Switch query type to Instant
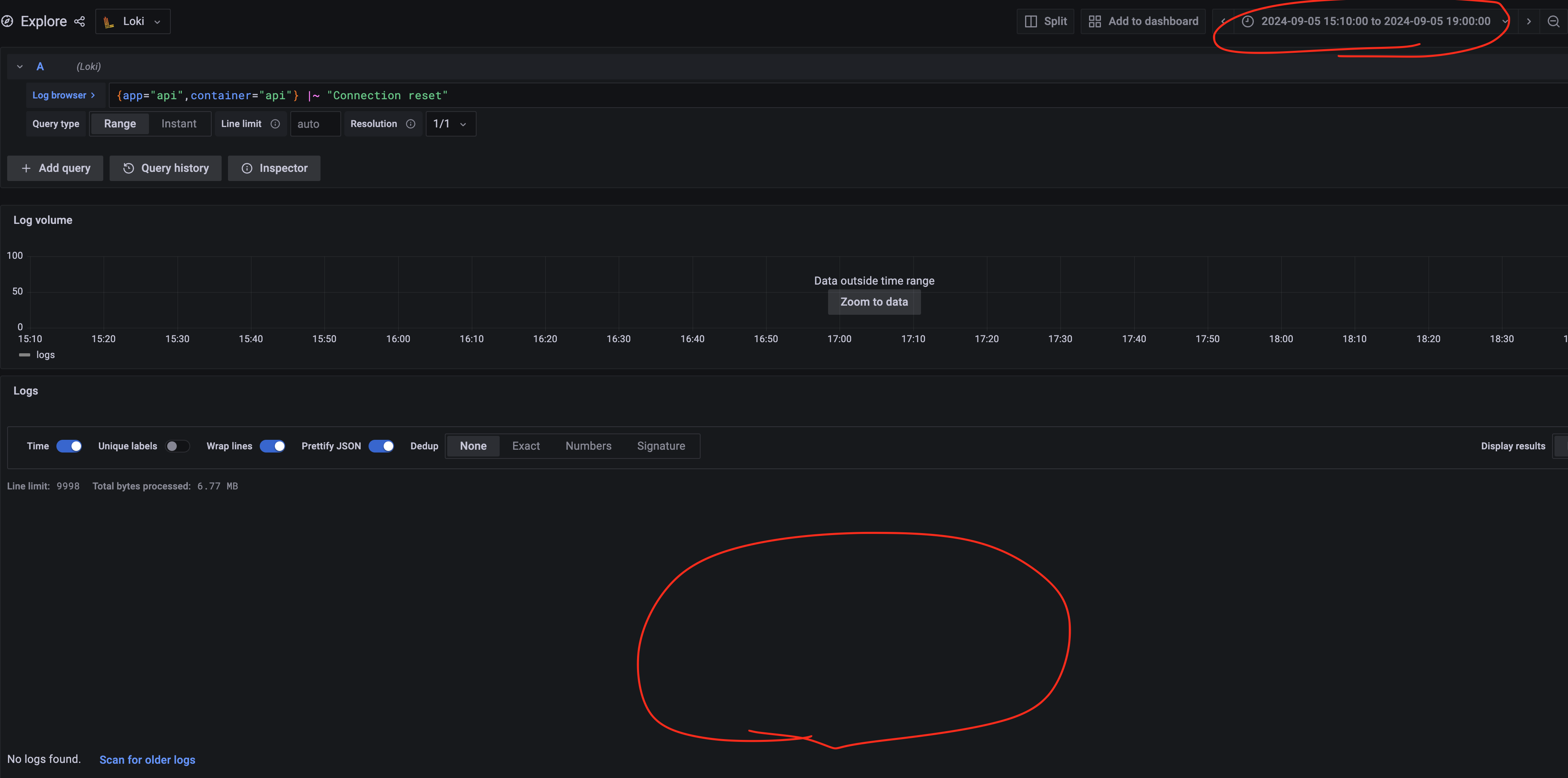Viewport: 1568px width, 778px height. 179,123
